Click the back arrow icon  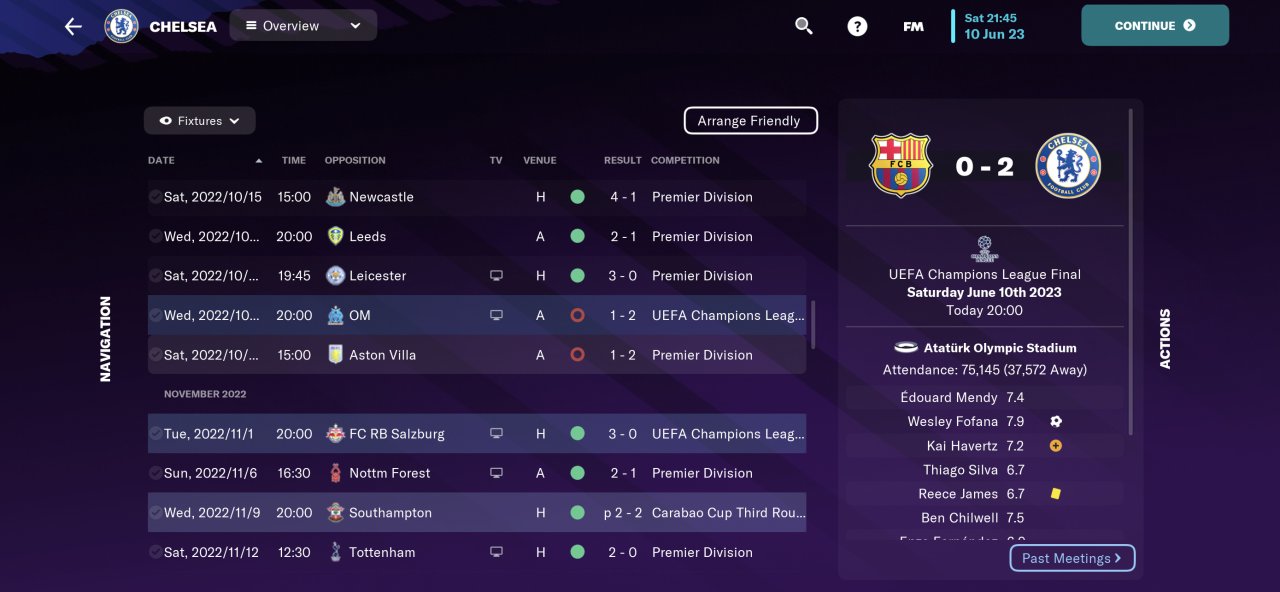[x=73, y=26]
